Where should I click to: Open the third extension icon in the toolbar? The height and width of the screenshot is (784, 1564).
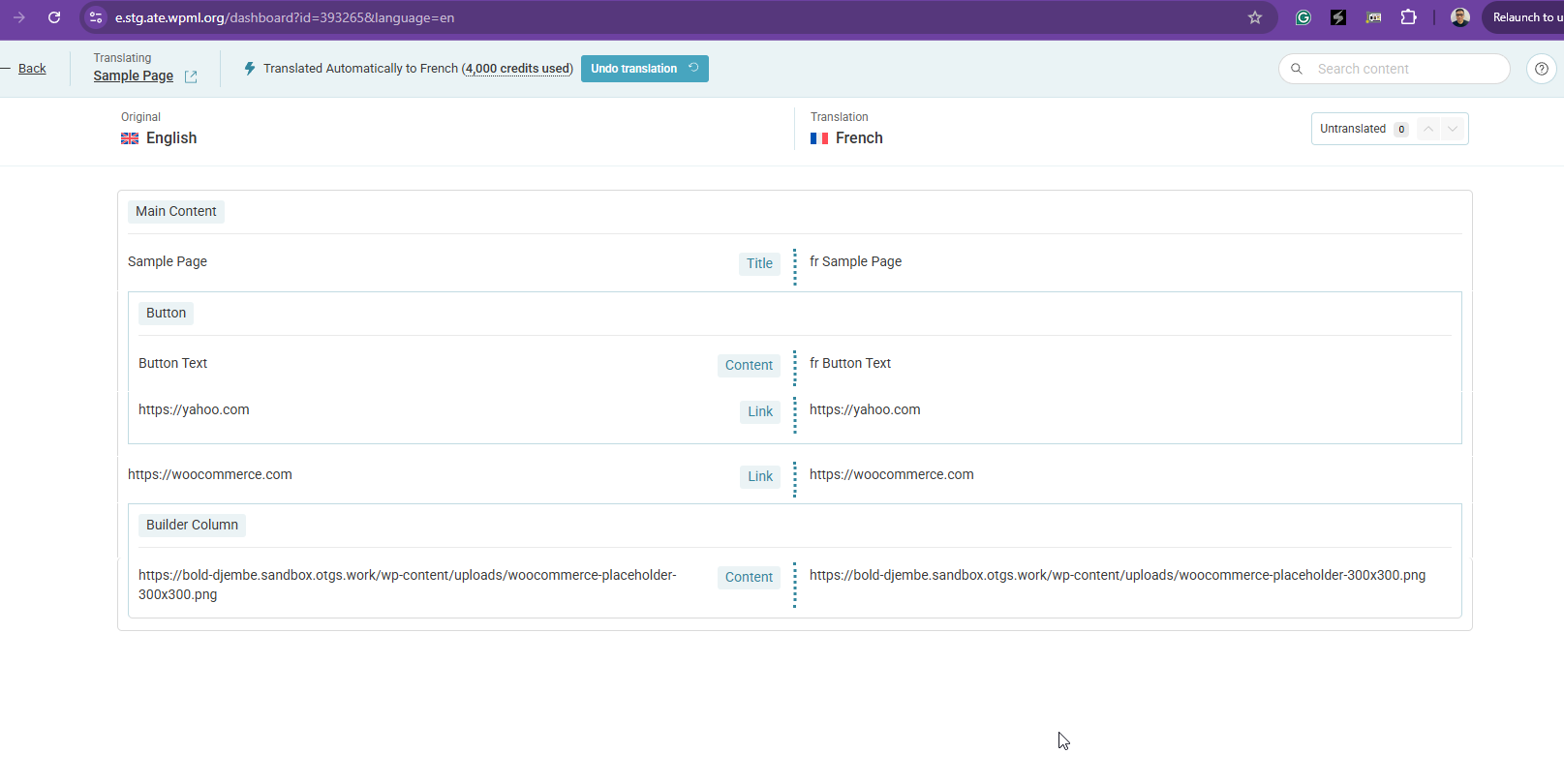[1373, 17]
